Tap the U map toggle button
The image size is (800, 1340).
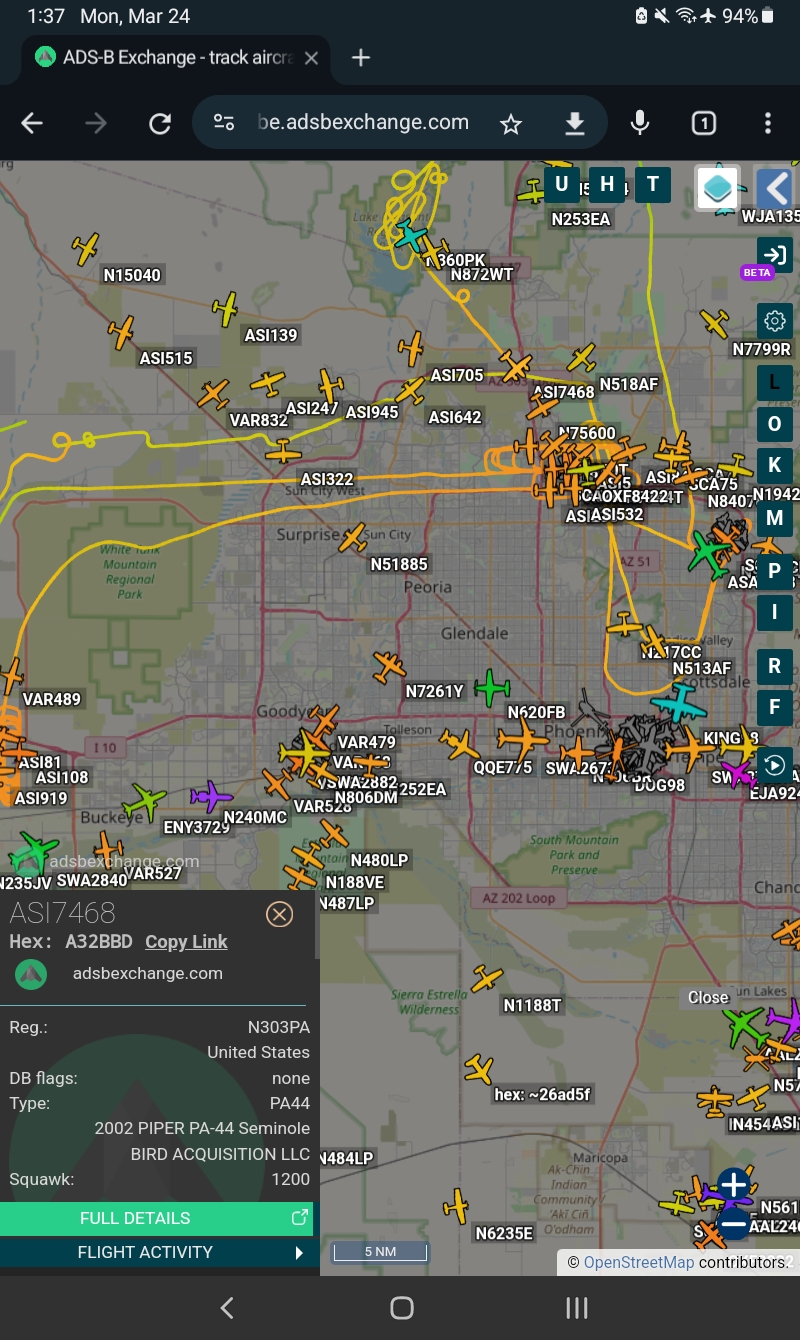[x=561, y=184]
